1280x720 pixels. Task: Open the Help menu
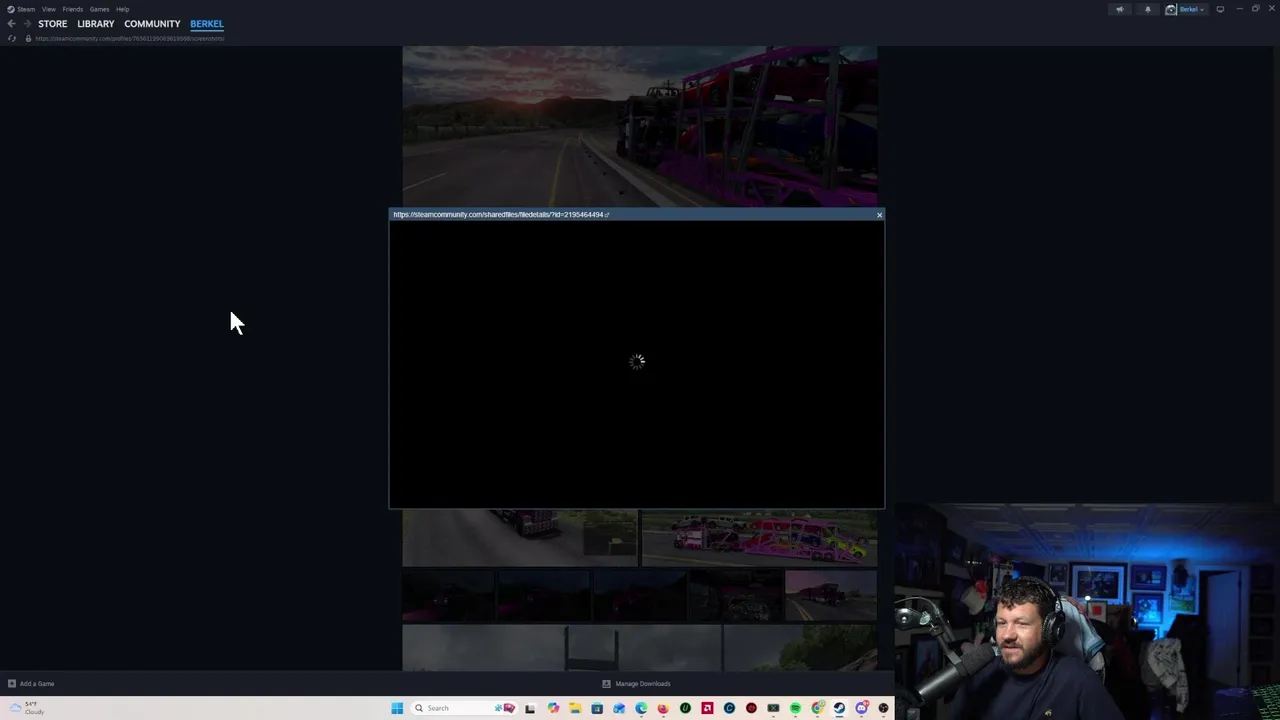pyautogui.click(x=122, y=9)
